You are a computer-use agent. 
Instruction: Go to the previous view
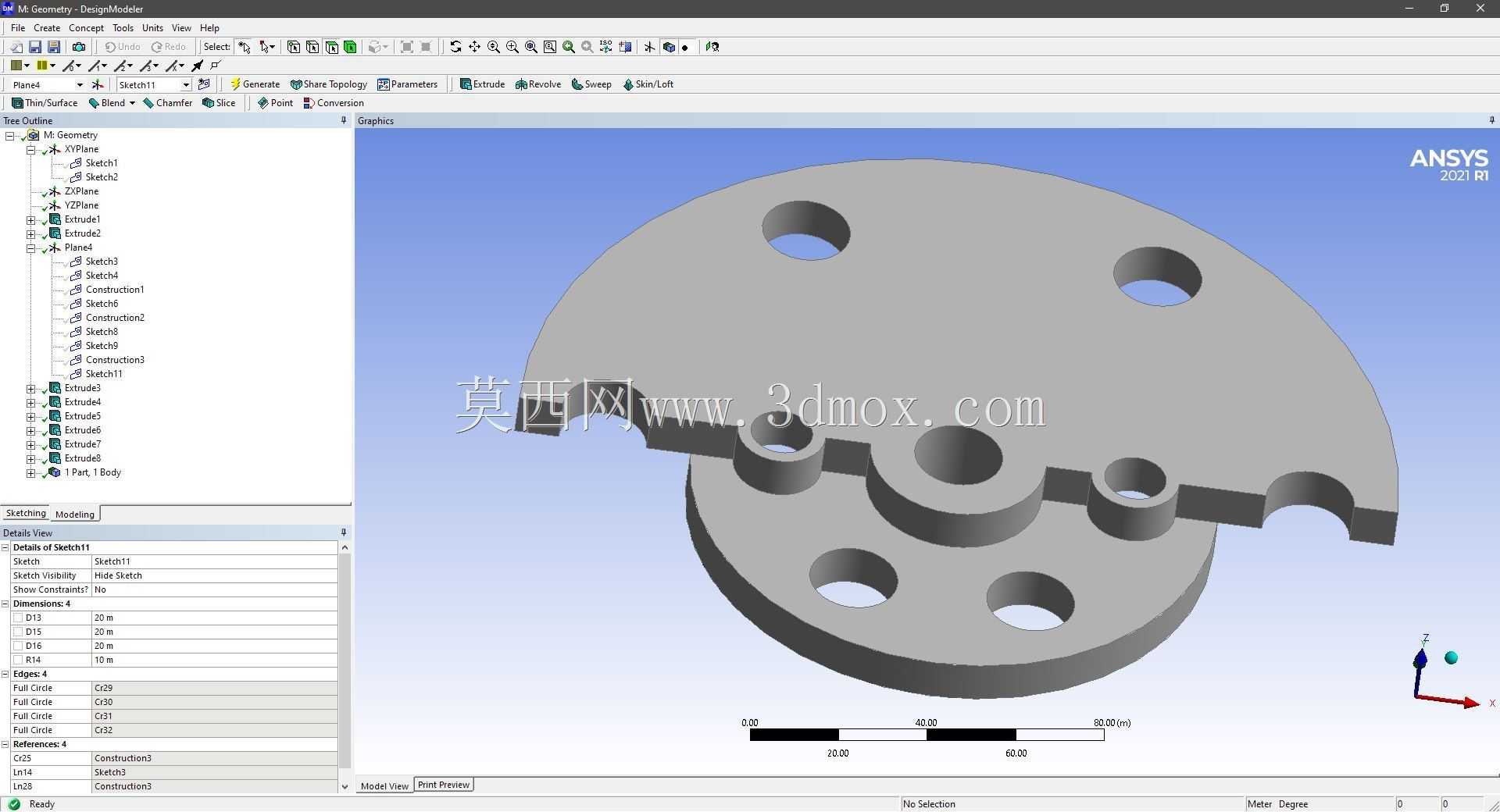coord(569,47)
